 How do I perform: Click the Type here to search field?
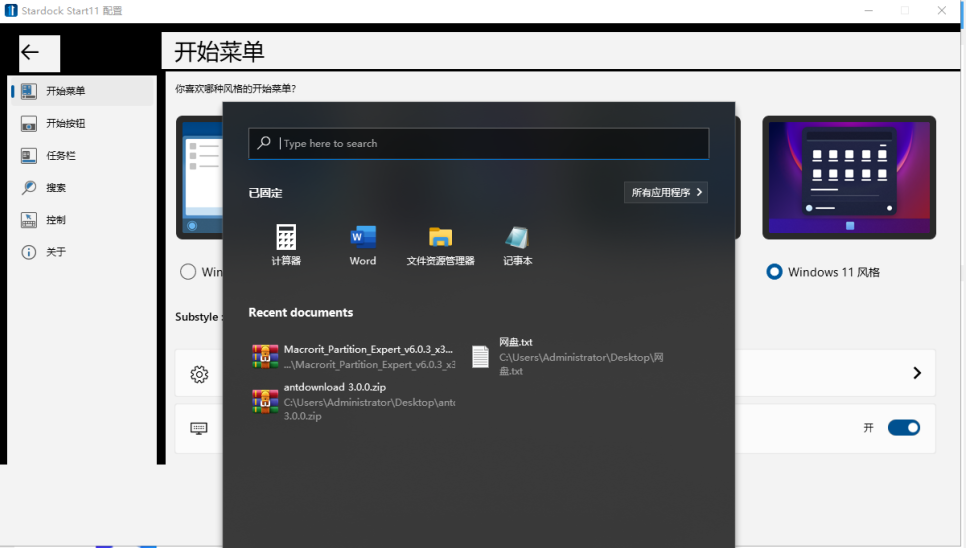coord(479,143)
